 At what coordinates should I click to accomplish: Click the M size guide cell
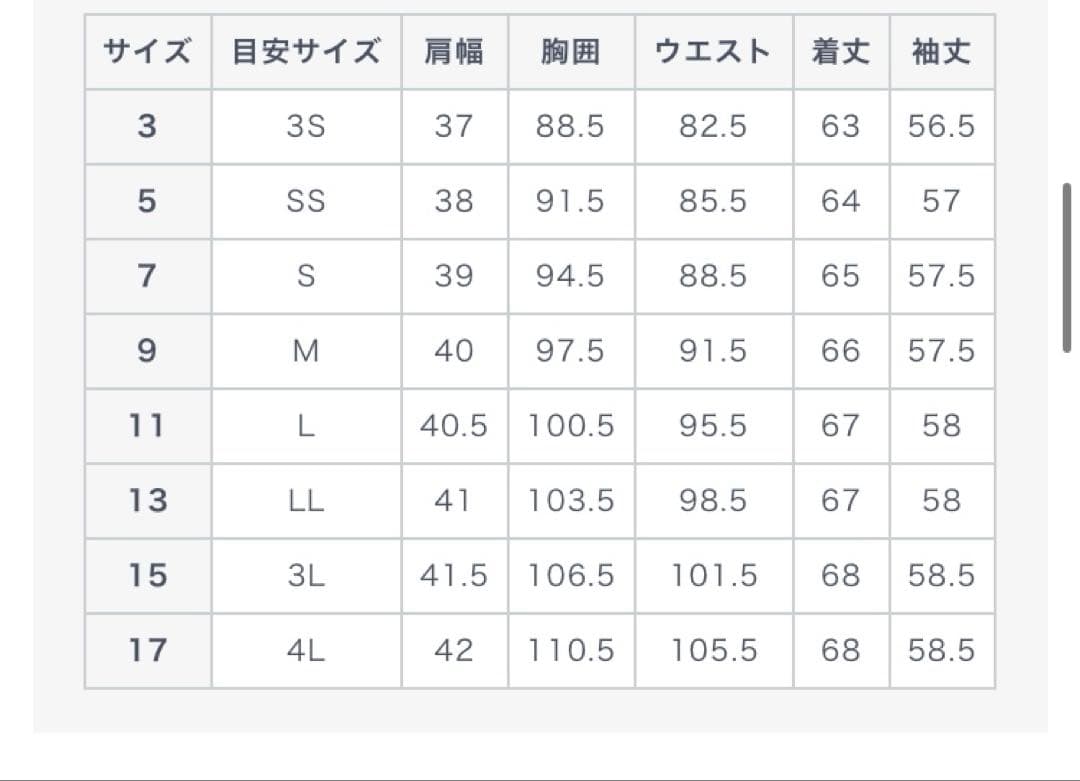[x=306, y=351]
